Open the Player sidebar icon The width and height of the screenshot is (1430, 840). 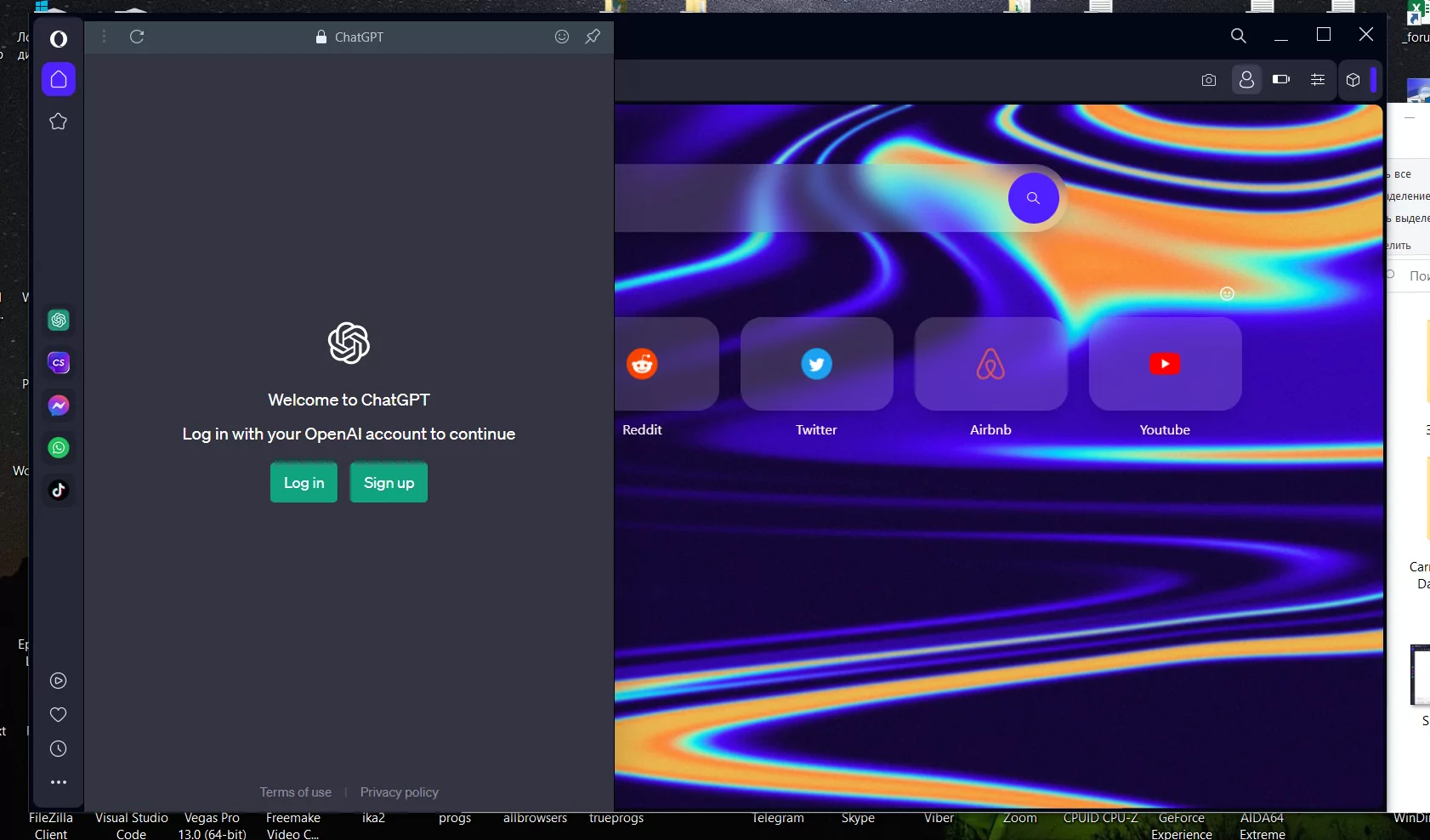click(58, 680)
